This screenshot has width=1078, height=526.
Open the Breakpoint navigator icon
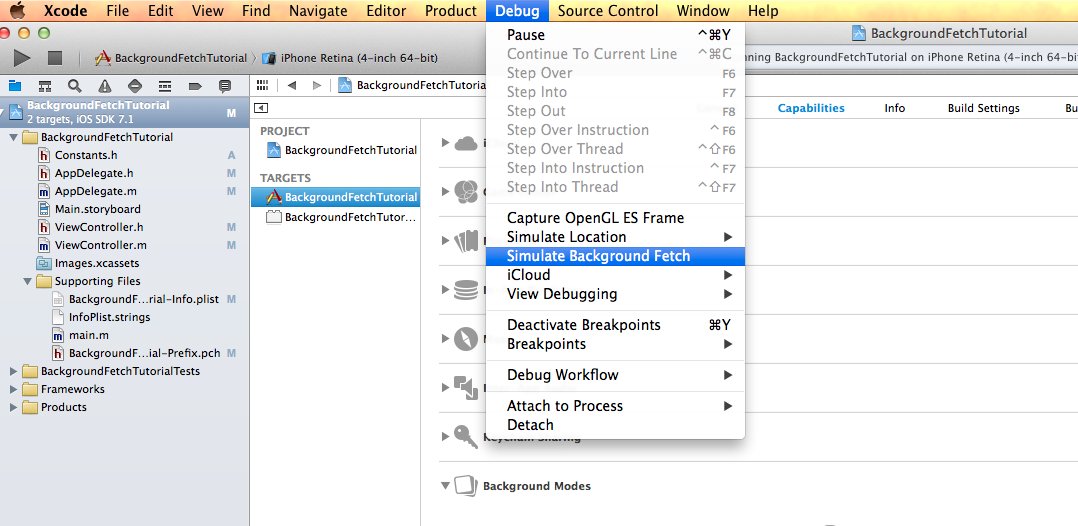[195, 86]
